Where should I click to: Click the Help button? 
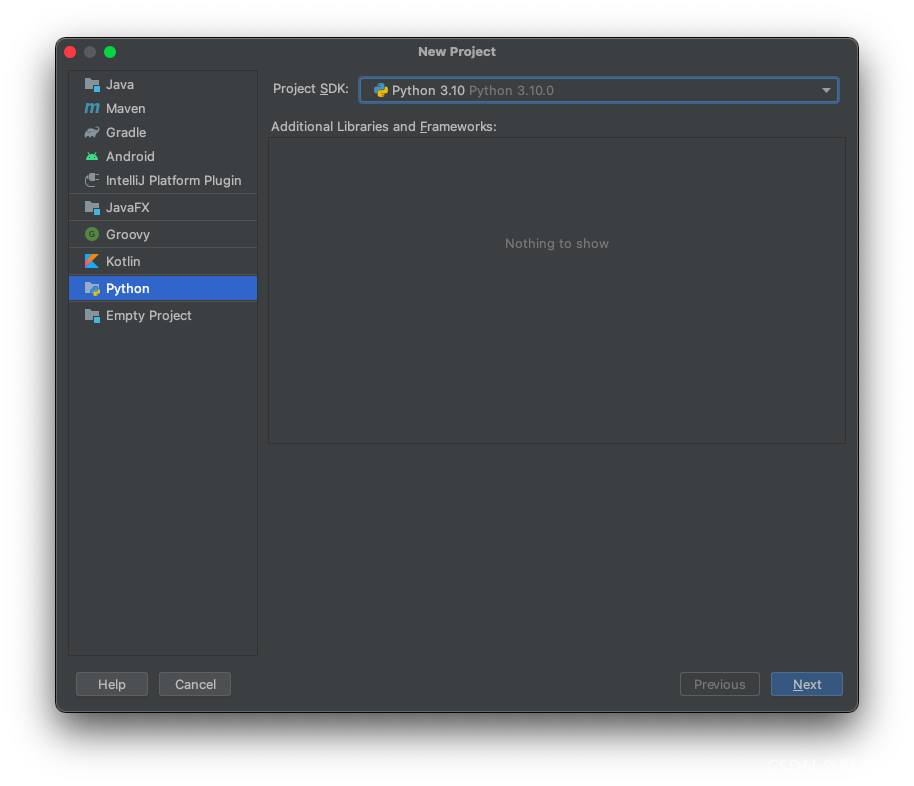pos(112,684)
